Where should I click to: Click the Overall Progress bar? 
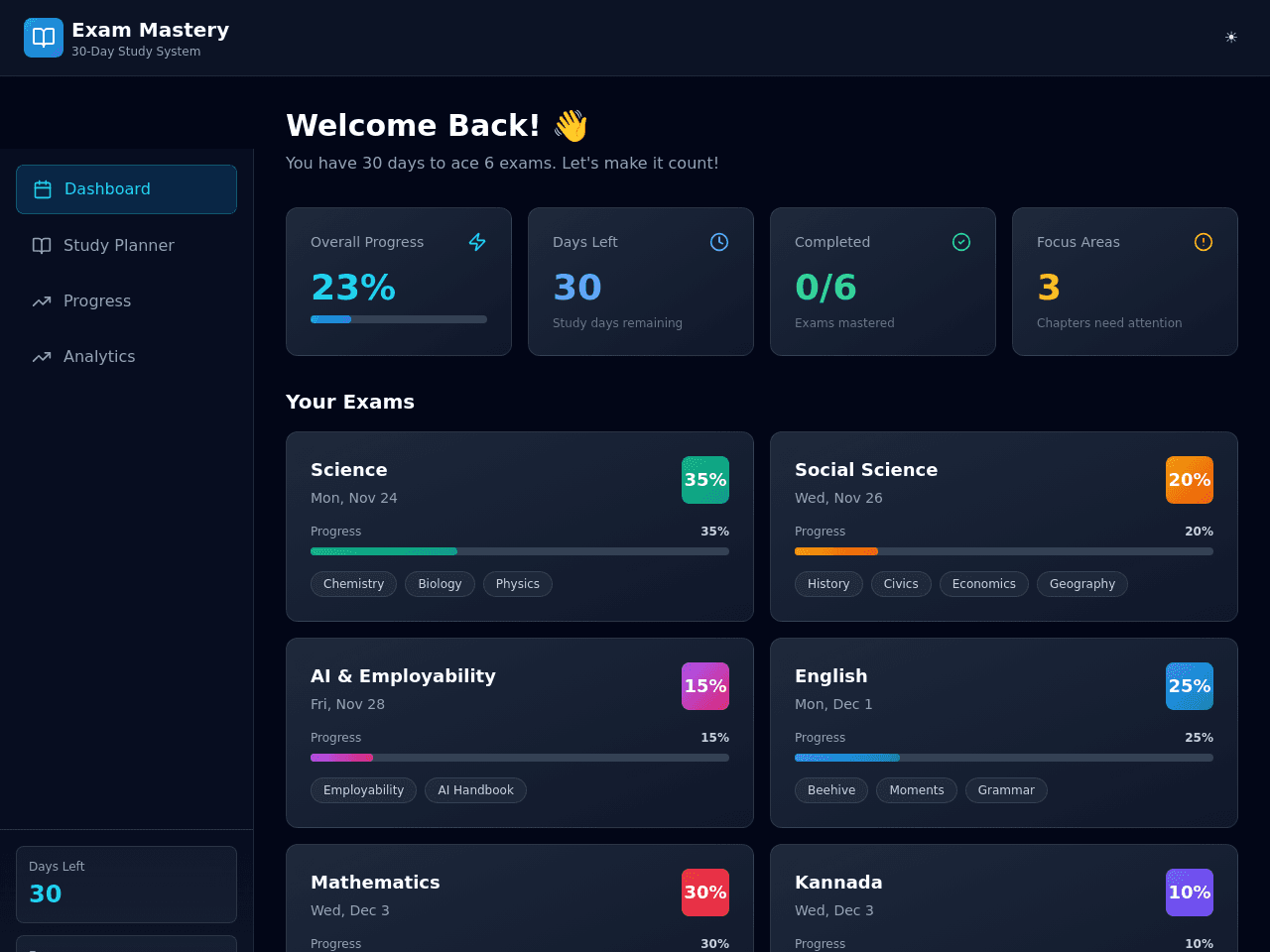click(x=399, y=319)
